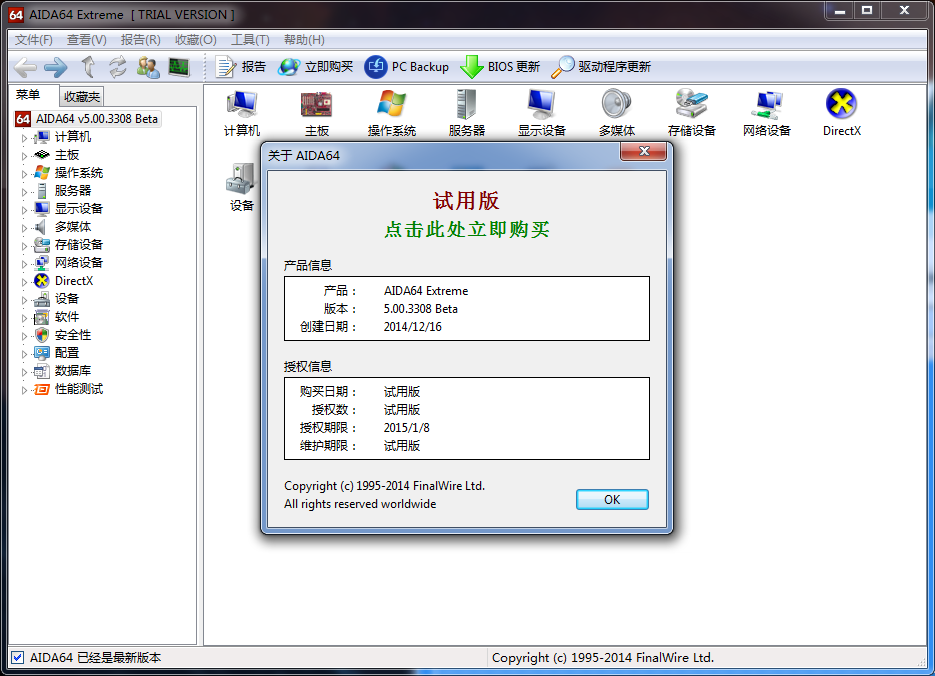Select 设备 in the left tree
The height and width of the screenshot is (676, 935).
click(x=67, y=299)
